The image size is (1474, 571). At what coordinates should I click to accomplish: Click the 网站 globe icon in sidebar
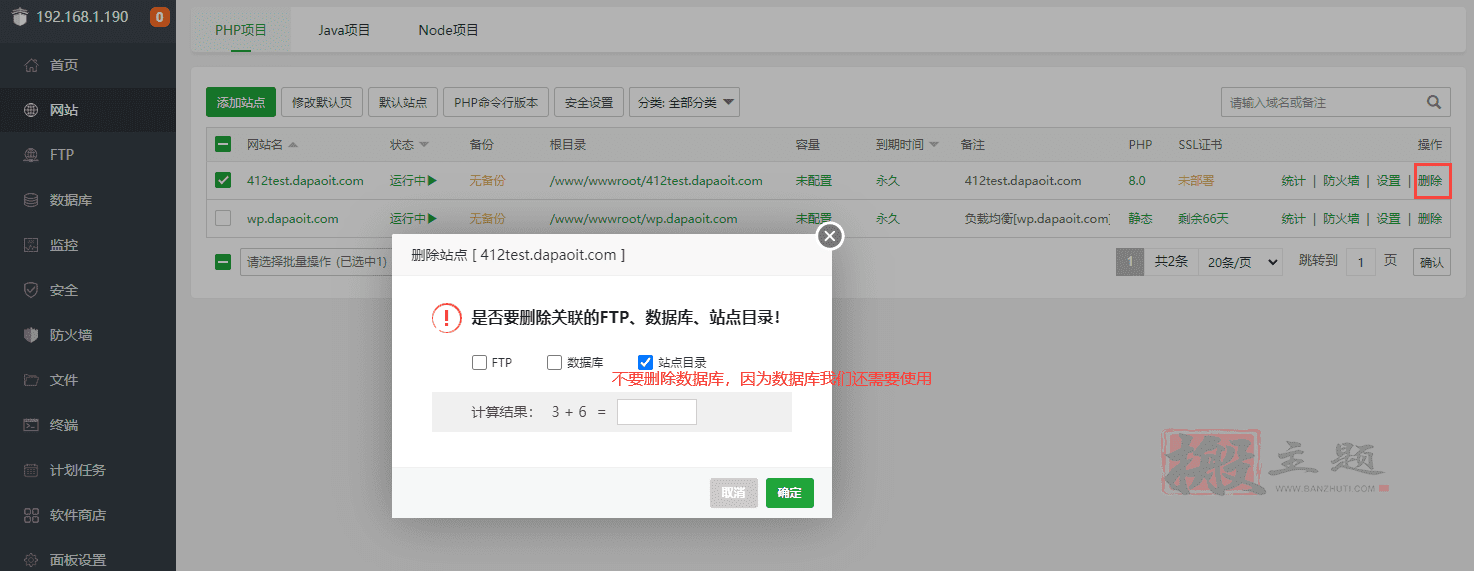31,110
